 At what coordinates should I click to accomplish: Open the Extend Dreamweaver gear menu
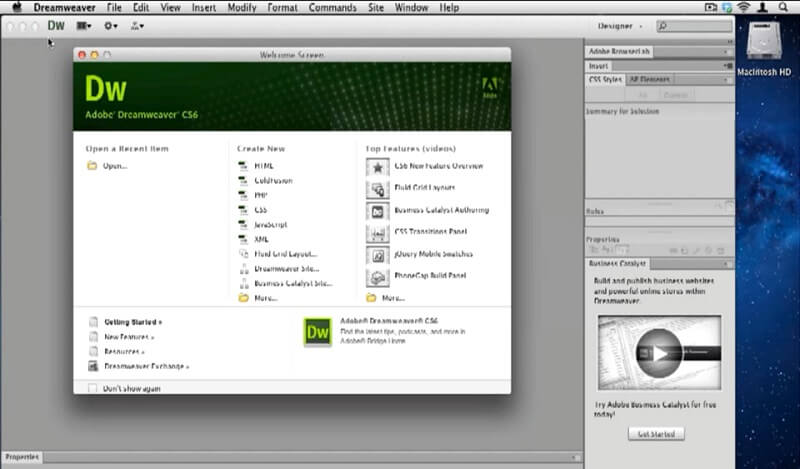(x=111, y=26)
